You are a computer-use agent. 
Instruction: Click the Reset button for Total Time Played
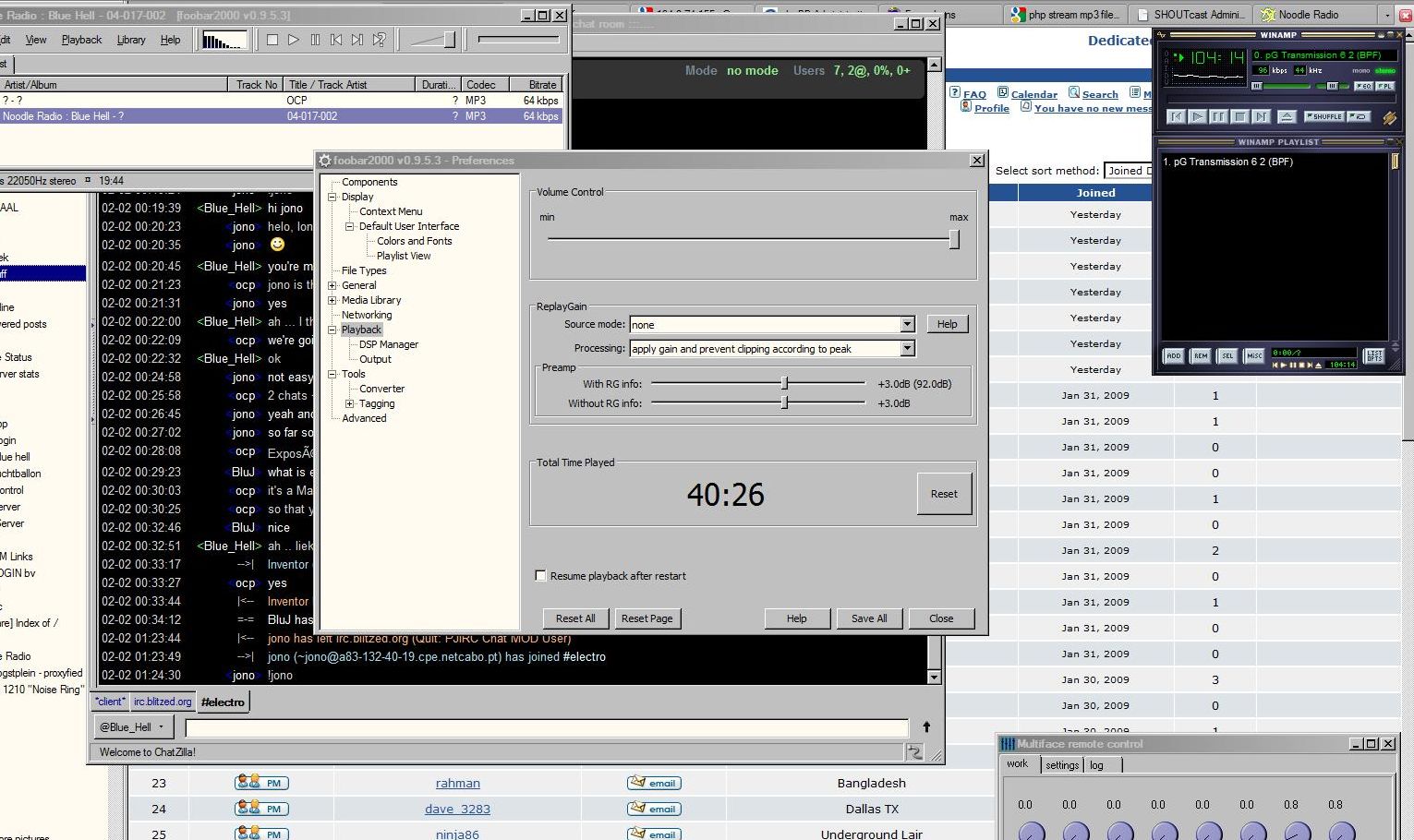944,494
